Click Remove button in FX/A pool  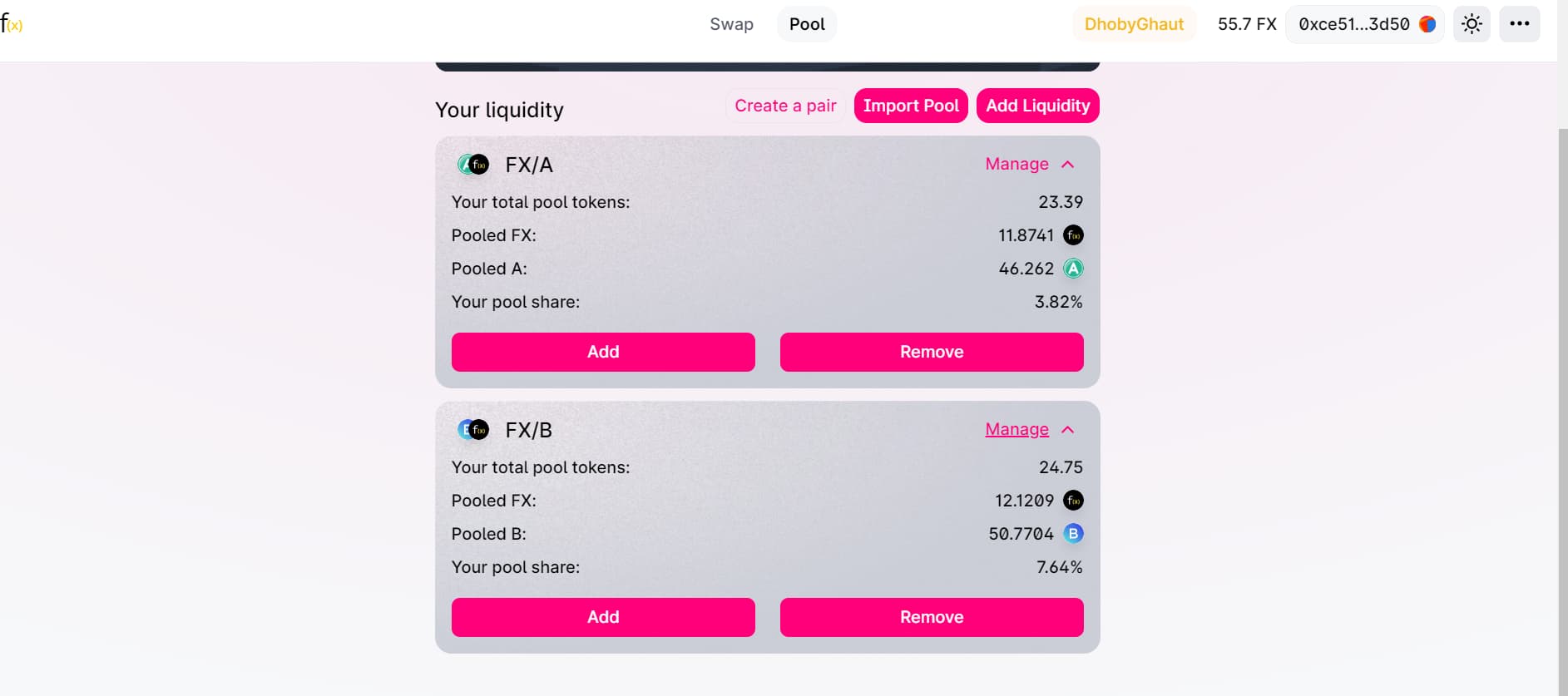(x=932, y=352)
